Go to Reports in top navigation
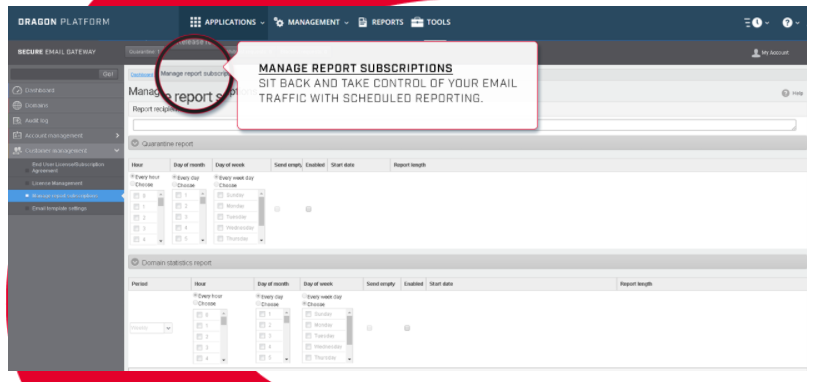The height and width of the screenshot is (382, 822). pyautogui.click(x=381, y=22)
